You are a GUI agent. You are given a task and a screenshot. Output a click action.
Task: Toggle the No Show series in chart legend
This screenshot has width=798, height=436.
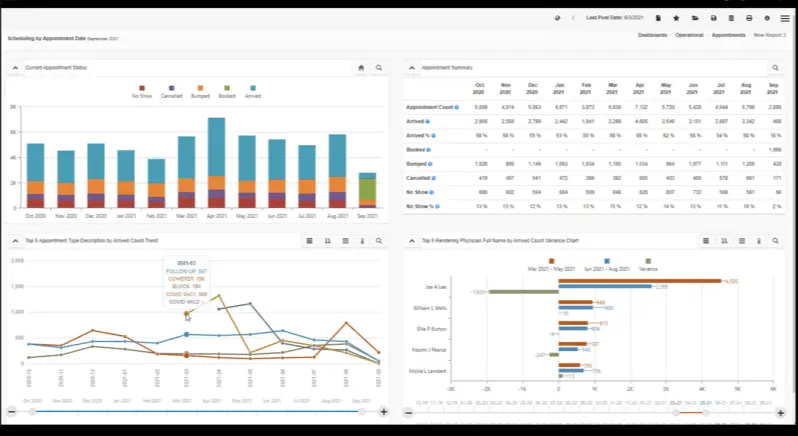pyautogui.click(x=143, y=91)
